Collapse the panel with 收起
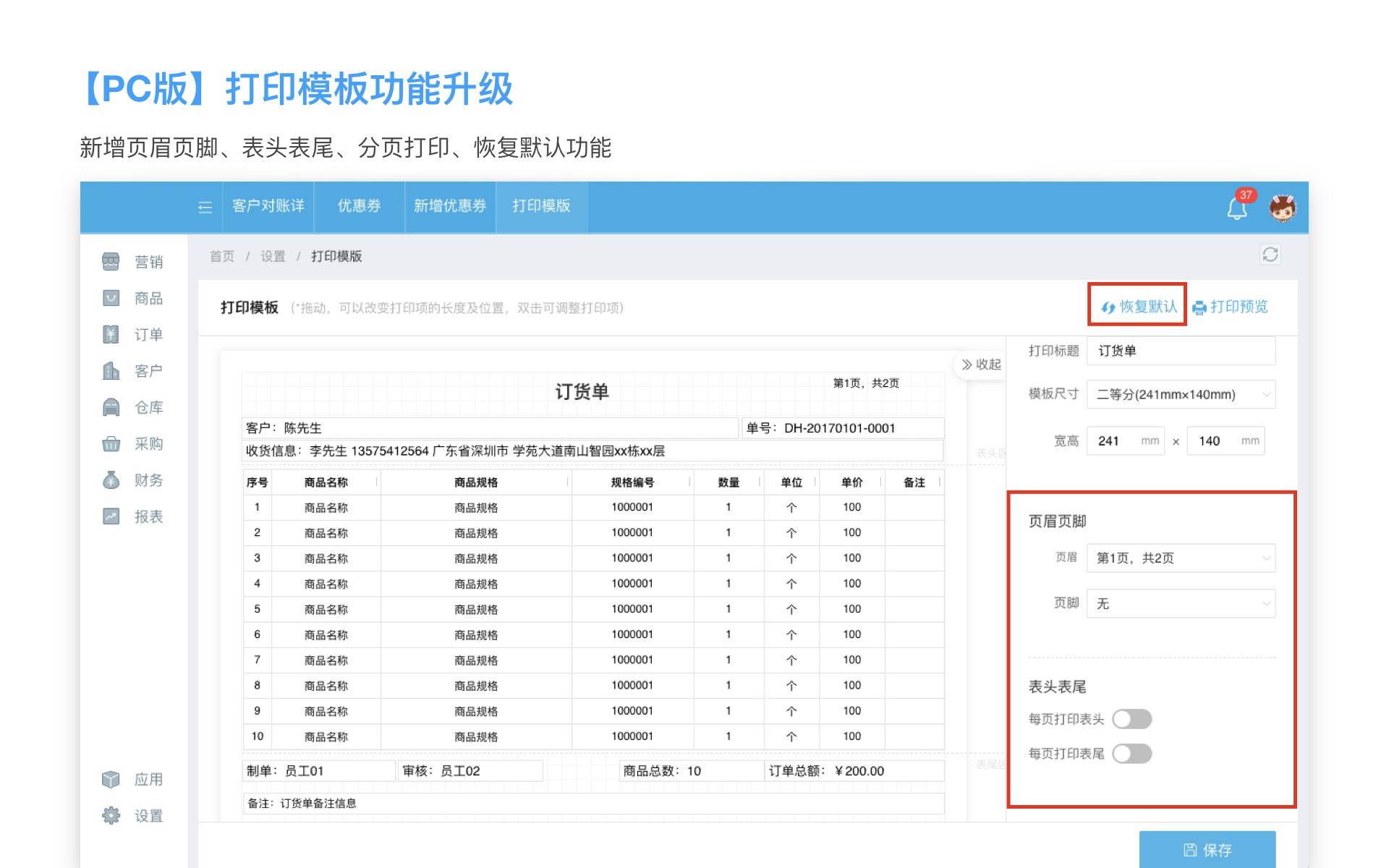This screenshot has width=1389, height=868. tap(981, 365)
